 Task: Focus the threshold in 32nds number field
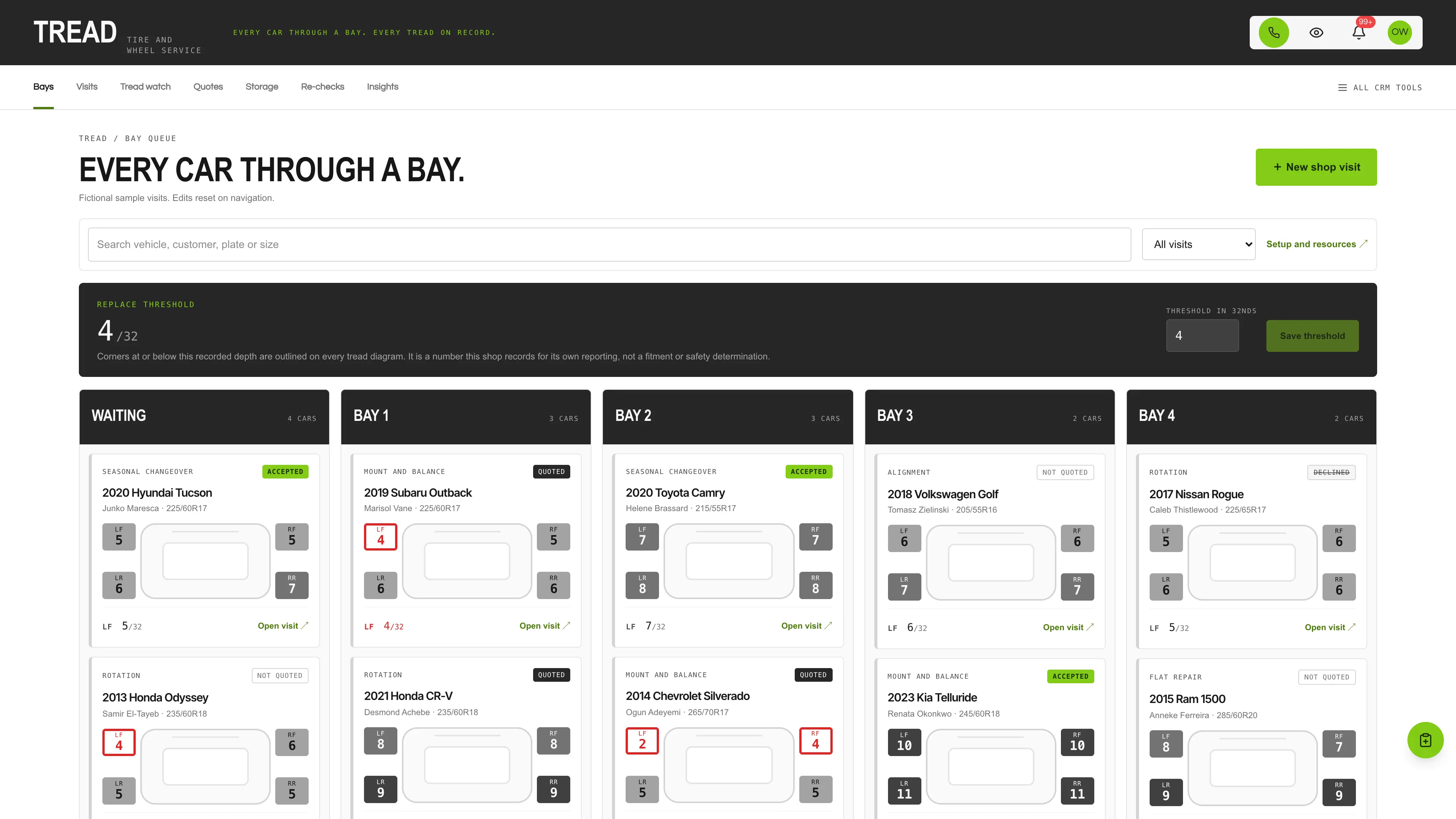point(1202,336)
